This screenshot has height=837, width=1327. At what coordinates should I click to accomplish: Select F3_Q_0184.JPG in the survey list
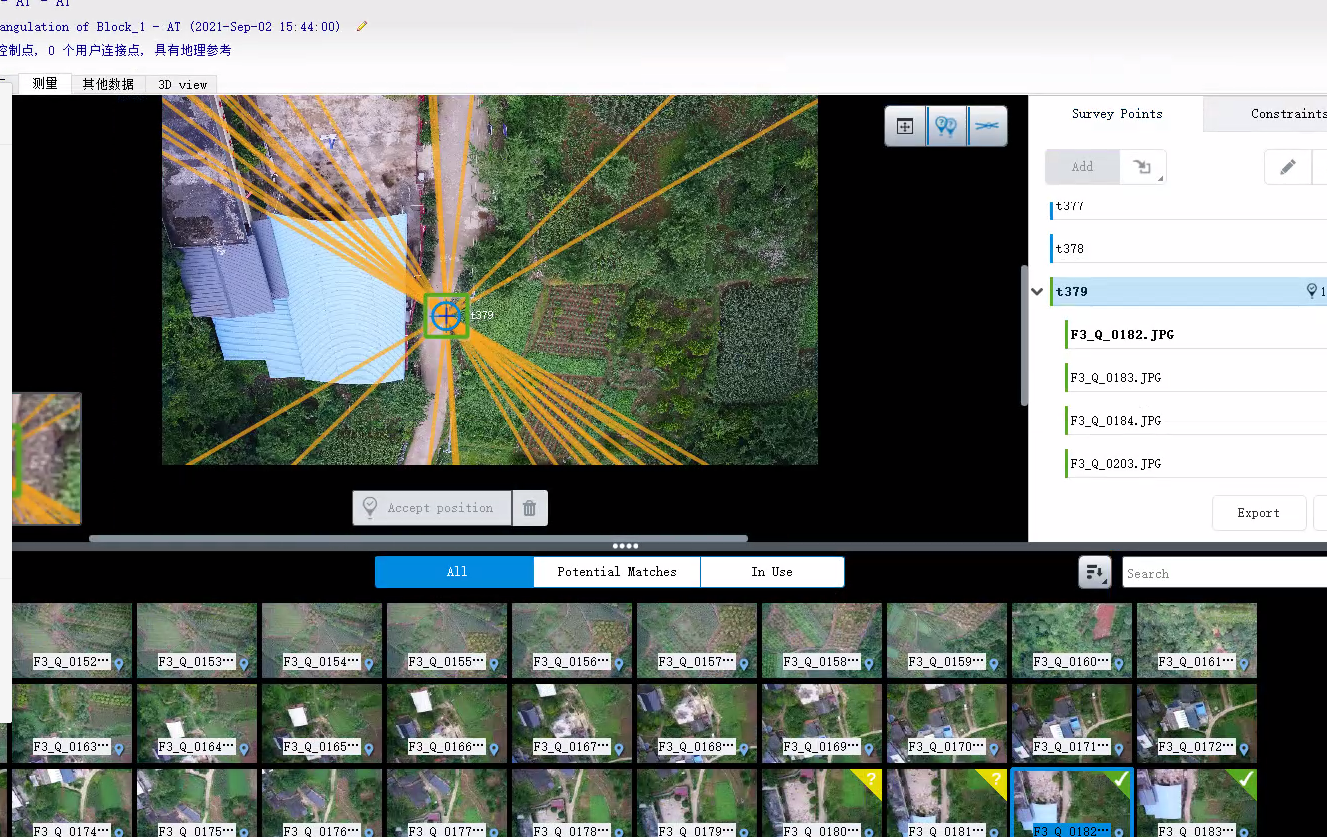[x=1115, y=421]
